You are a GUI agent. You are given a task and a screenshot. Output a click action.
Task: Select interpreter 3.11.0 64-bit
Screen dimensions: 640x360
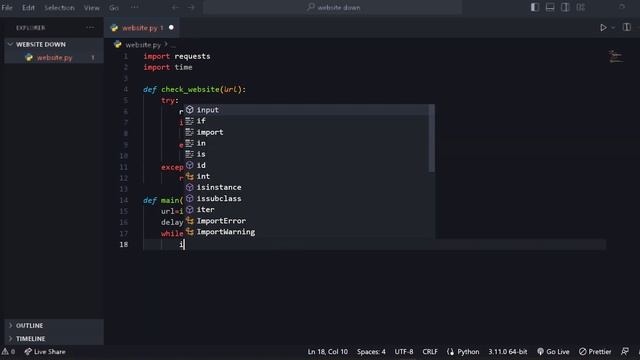(508, 351)
